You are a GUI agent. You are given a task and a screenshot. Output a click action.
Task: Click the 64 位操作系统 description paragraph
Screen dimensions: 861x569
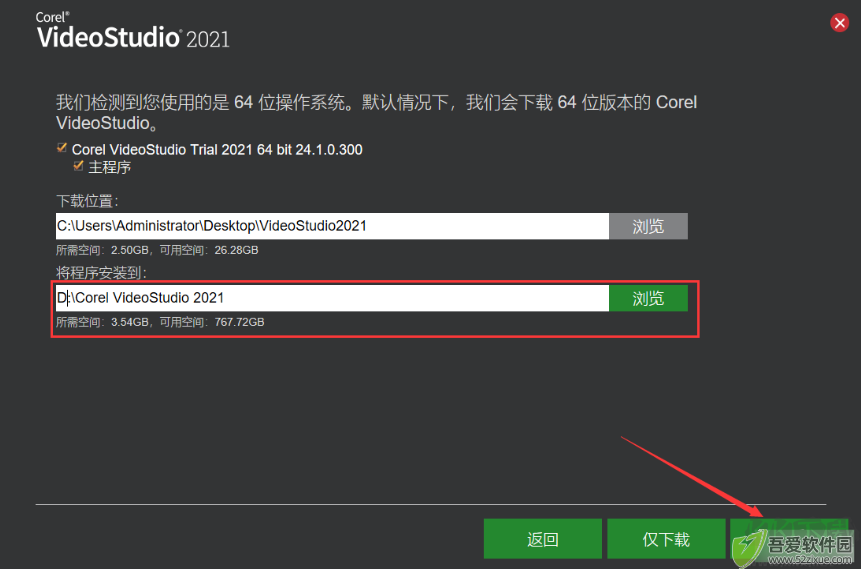377,113
